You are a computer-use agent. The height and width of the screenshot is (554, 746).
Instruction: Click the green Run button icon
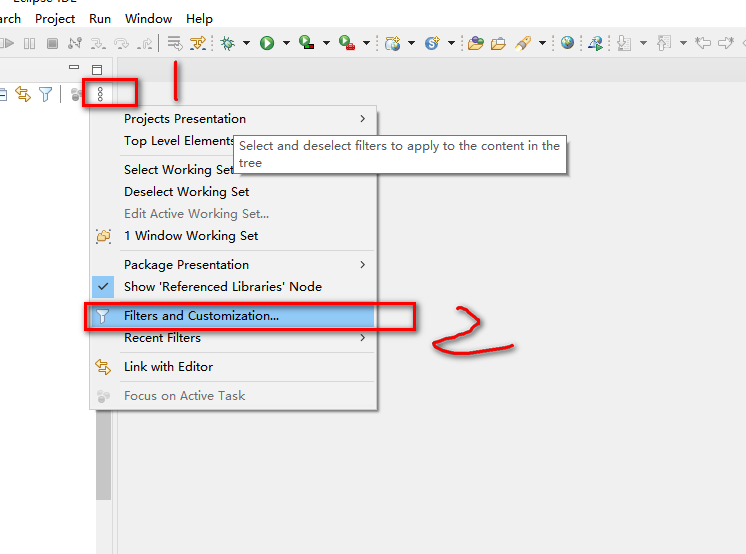(267, 43)
